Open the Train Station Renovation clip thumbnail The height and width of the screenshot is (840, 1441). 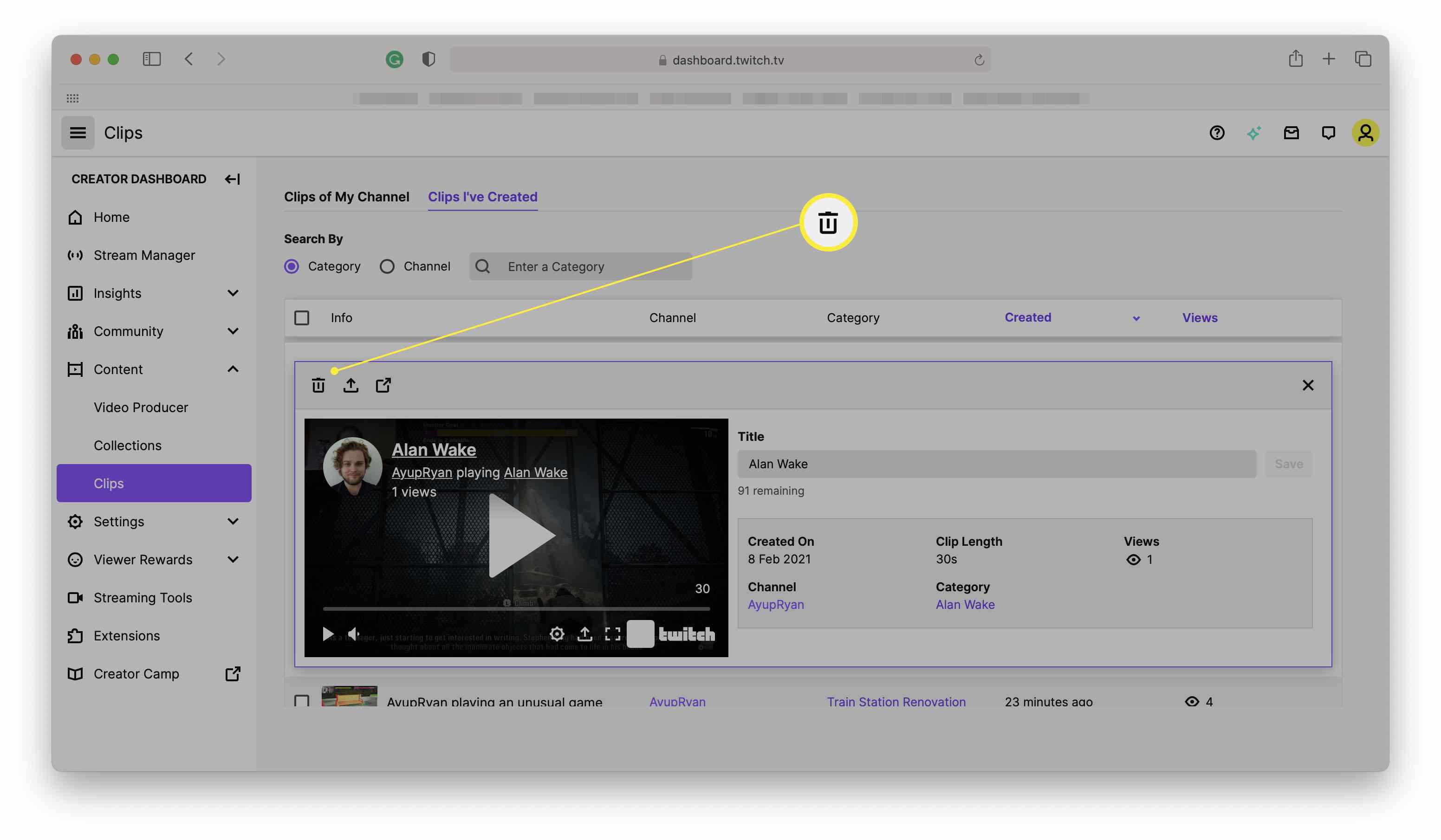pos(349,697)
